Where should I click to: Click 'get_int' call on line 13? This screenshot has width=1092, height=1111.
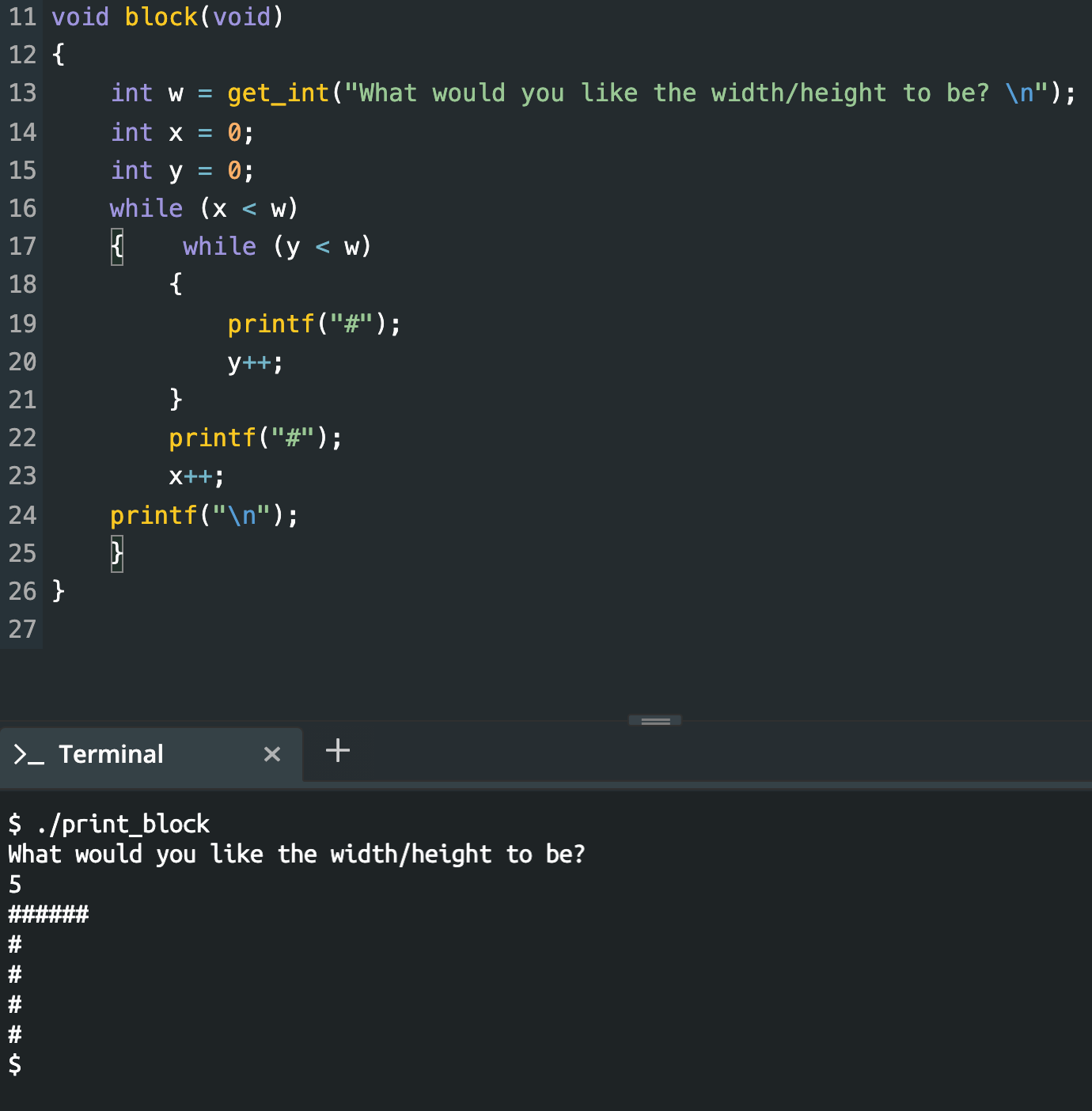point(279,93)
